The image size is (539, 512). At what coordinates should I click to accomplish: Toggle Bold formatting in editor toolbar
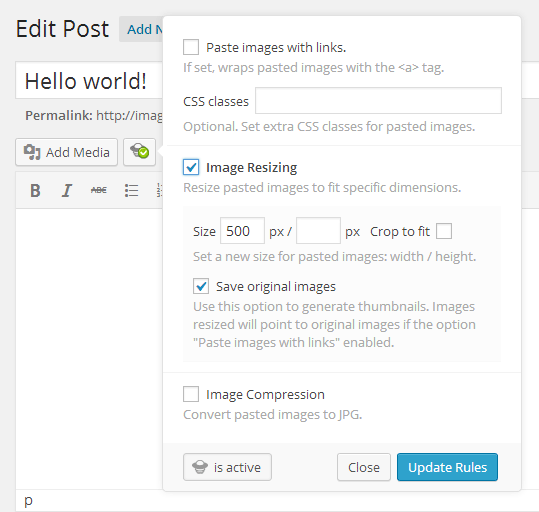[35, 190]
